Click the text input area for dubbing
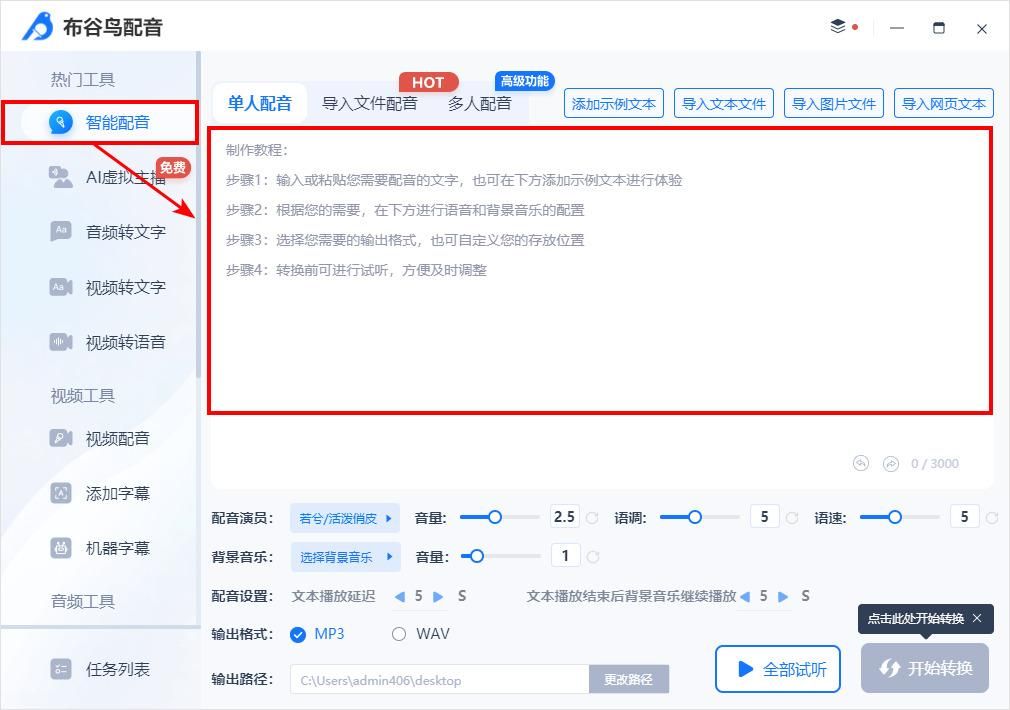 pos(600,271)
